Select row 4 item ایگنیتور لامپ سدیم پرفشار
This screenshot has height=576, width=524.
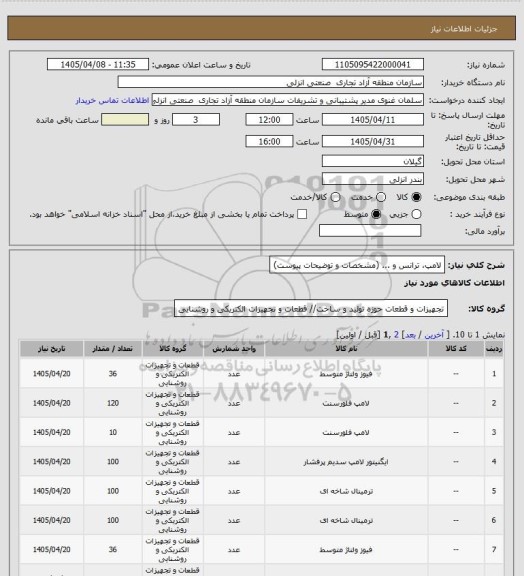pos(346,462)
